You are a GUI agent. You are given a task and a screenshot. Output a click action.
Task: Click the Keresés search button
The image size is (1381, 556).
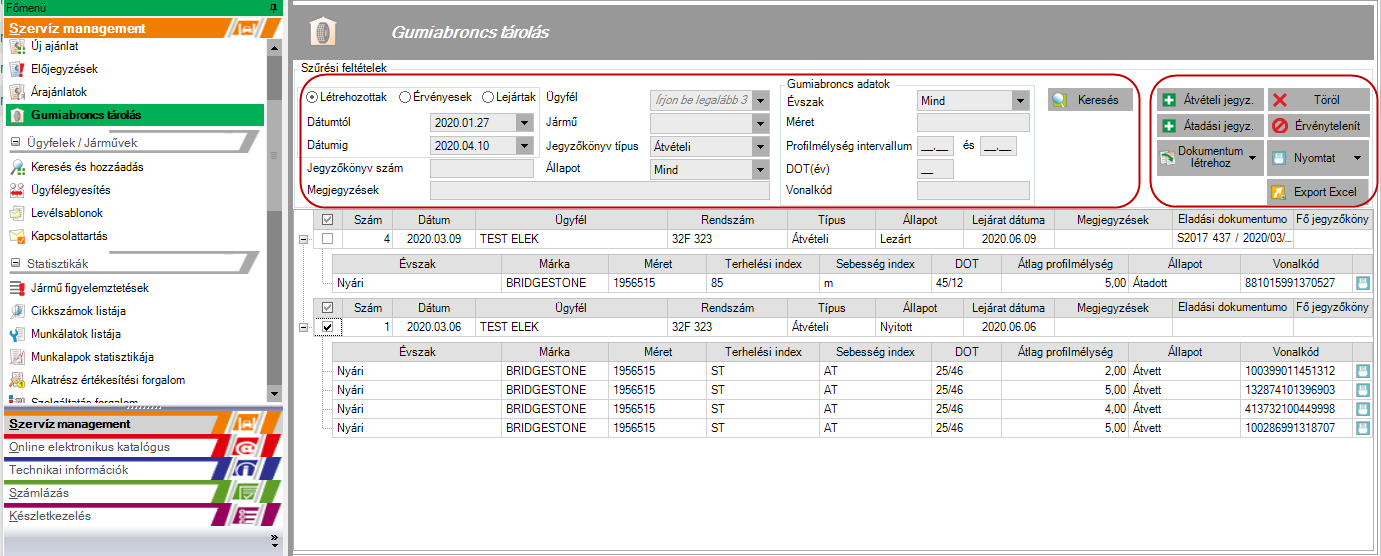(x=1090, y=100)
